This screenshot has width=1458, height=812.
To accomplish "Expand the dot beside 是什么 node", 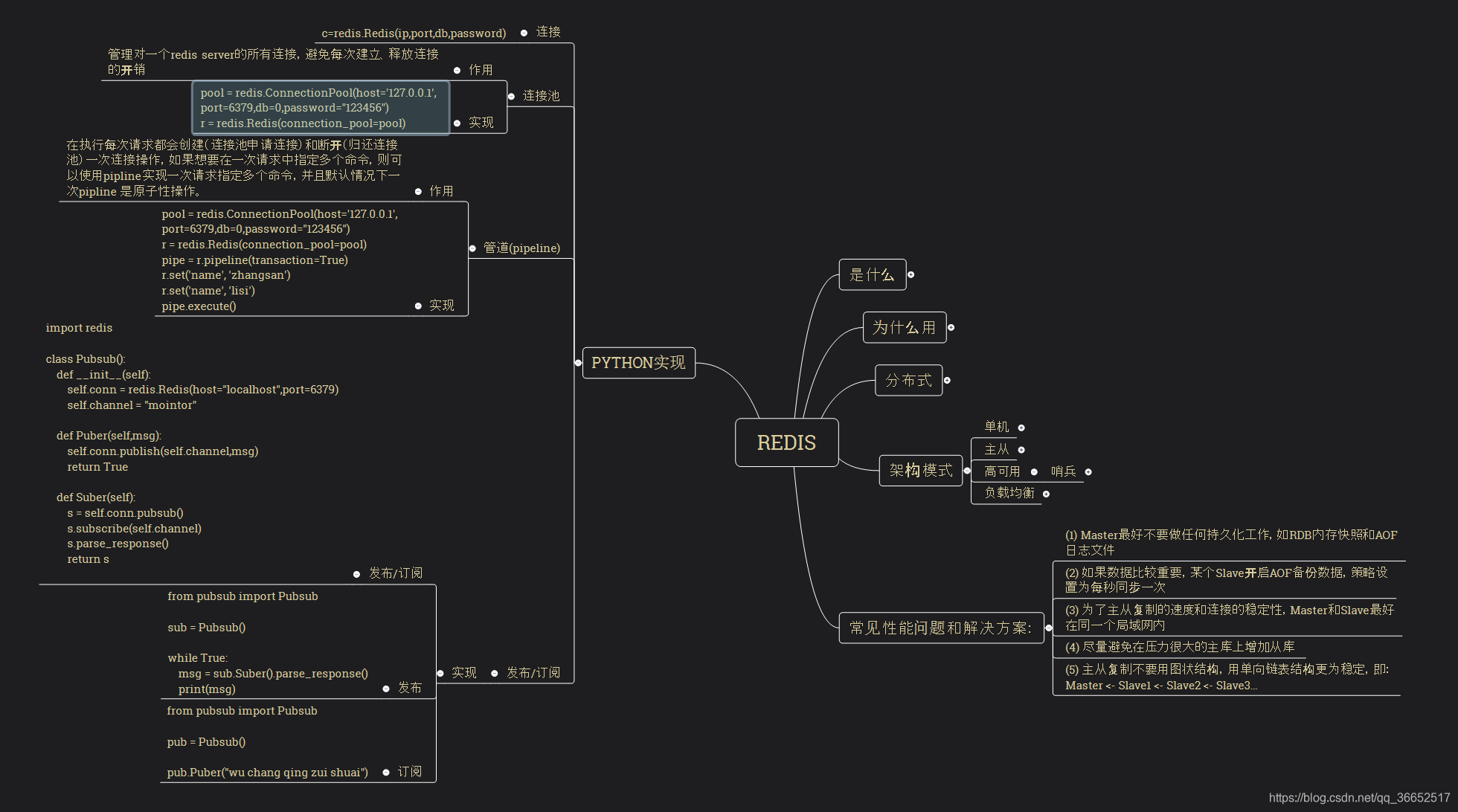I will [x=911, y=274].
